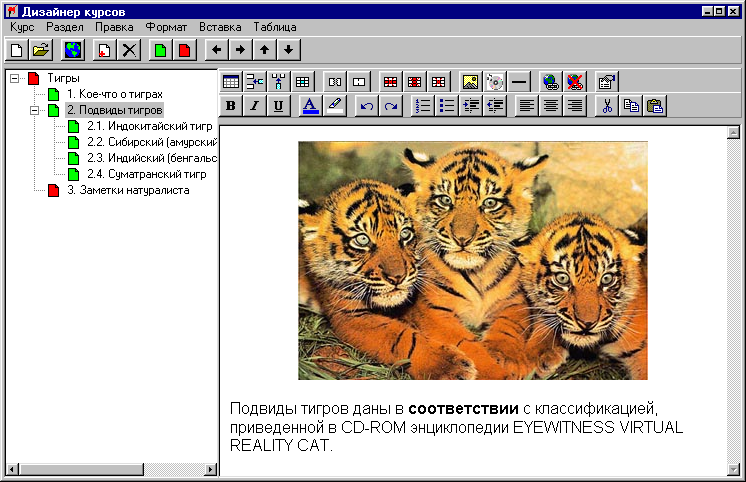Center align text

pyautogui.click(x=551, y=106)
